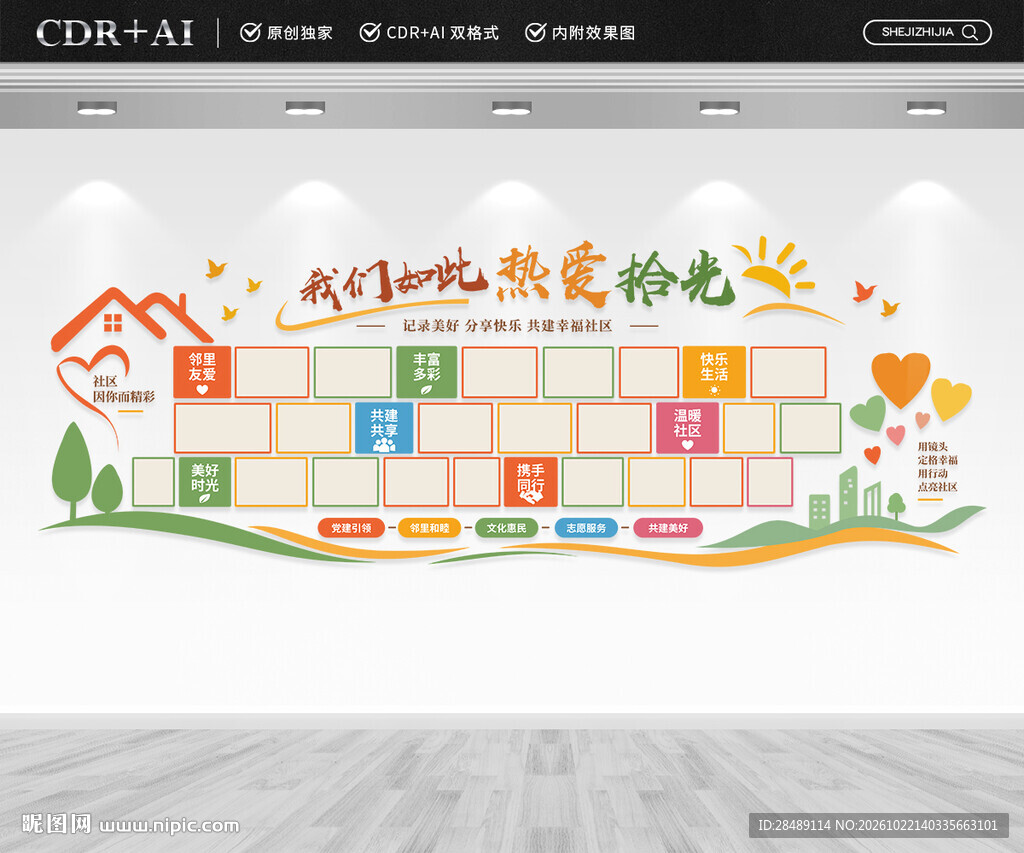Select the large green heart graphic

pyautogui.click(x=867, y=413)
